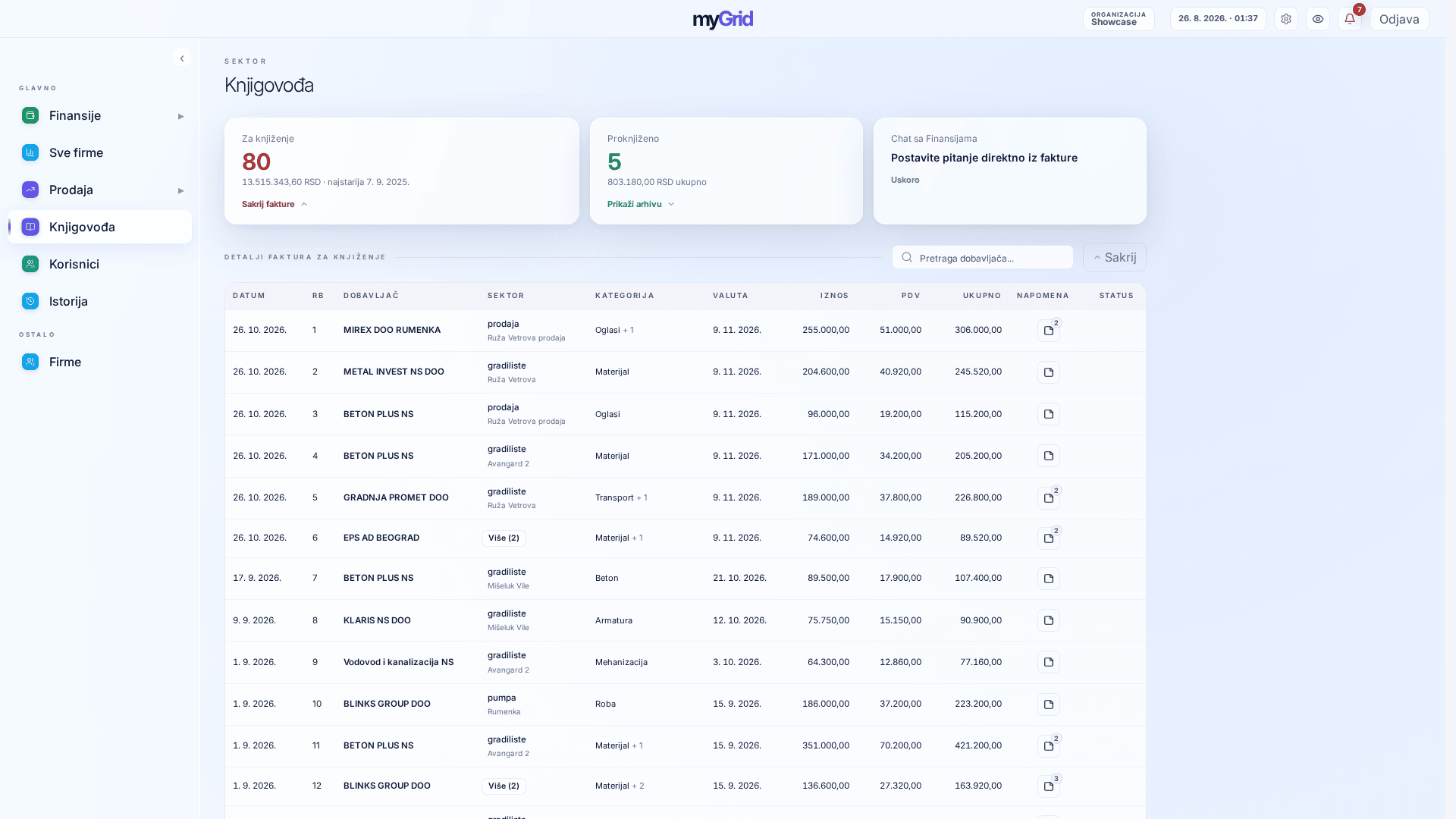
Task: Open note icon in row number 10
Action: click(x=1049, y=704)
